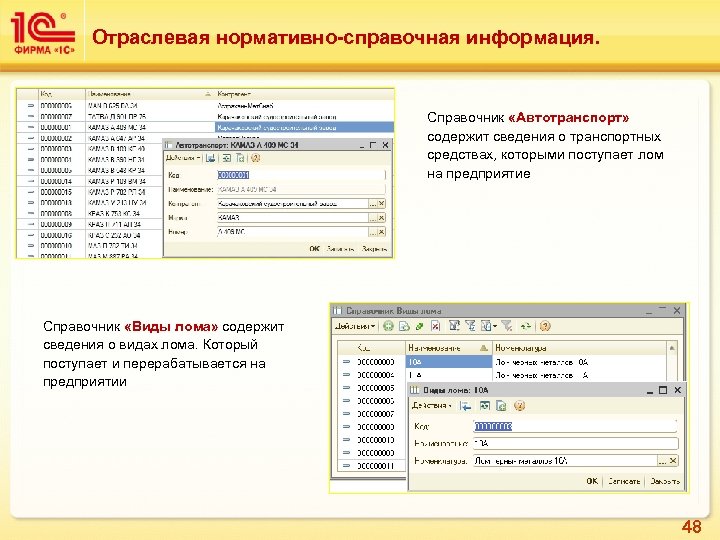
Task: Click Код field in Виды лома: 10А dialog
Action: coord(575,426)
